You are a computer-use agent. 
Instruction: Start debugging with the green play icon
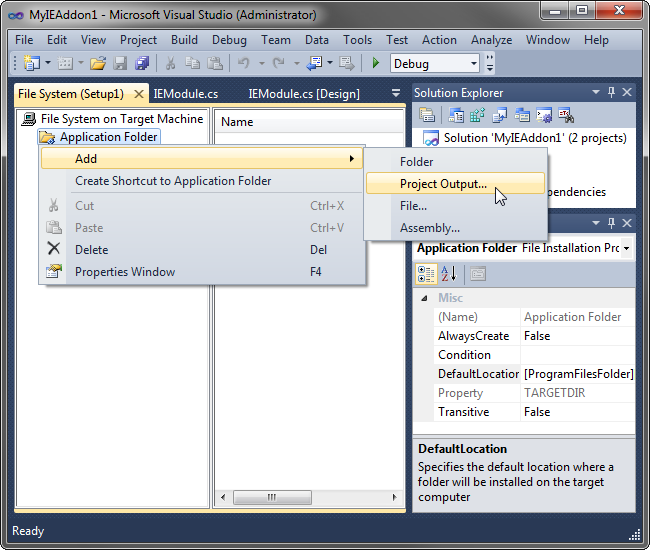(x=376, y=63)
